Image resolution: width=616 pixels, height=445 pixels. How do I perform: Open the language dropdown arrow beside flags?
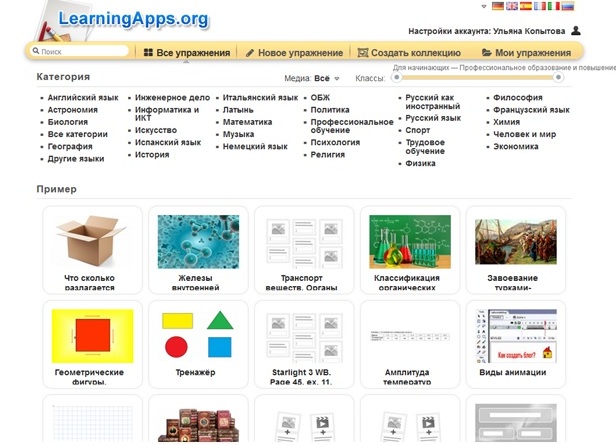[484, 6]
